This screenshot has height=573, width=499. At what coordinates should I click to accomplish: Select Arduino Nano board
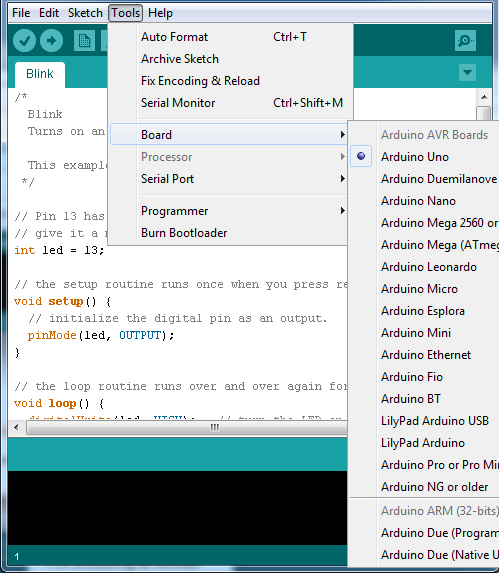pyautogui.click(x=424, y=201)
